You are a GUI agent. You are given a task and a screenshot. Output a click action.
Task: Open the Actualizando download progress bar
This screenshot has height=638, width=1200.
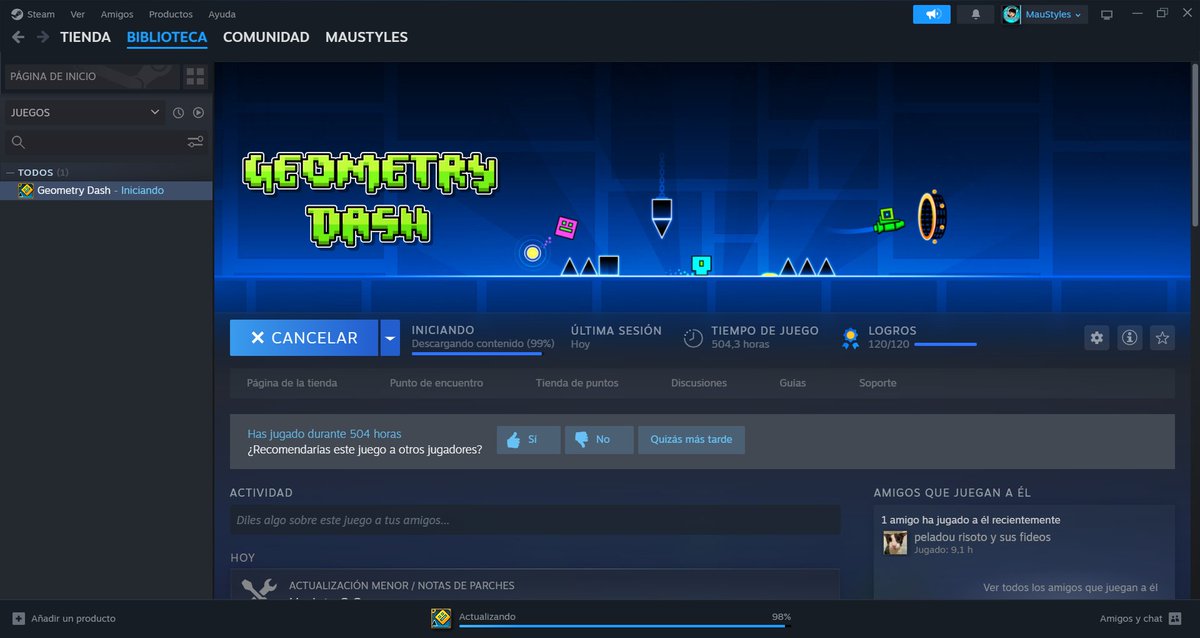click(624, 626)
